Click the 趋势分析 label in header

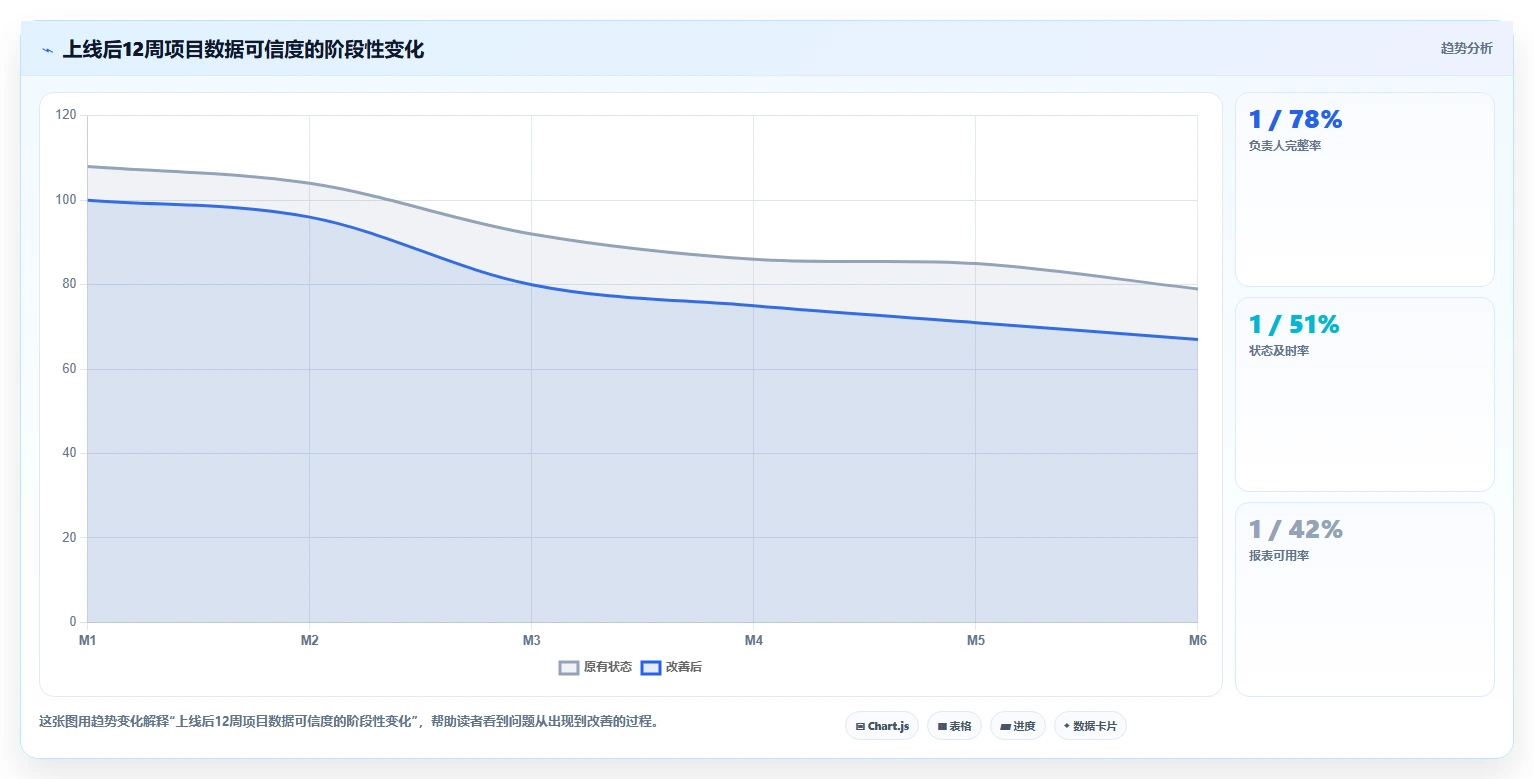tap(1466, 49)
